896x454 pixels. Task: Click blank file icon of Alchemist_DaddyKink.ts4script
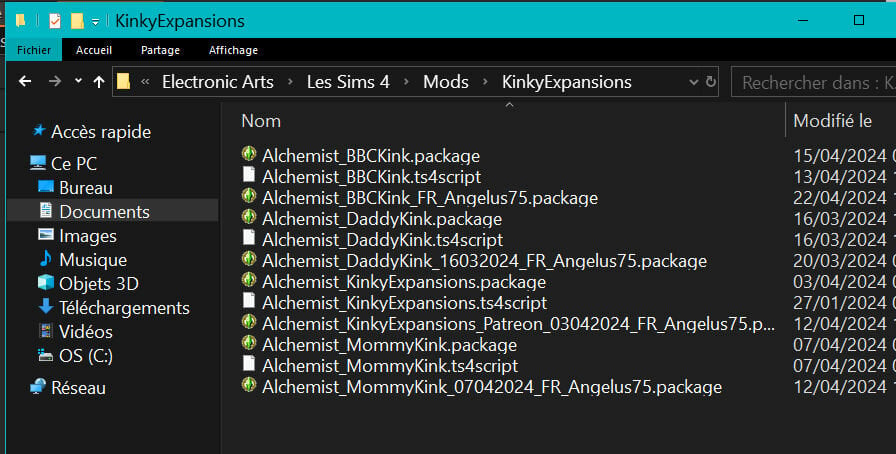click(249, 237)
